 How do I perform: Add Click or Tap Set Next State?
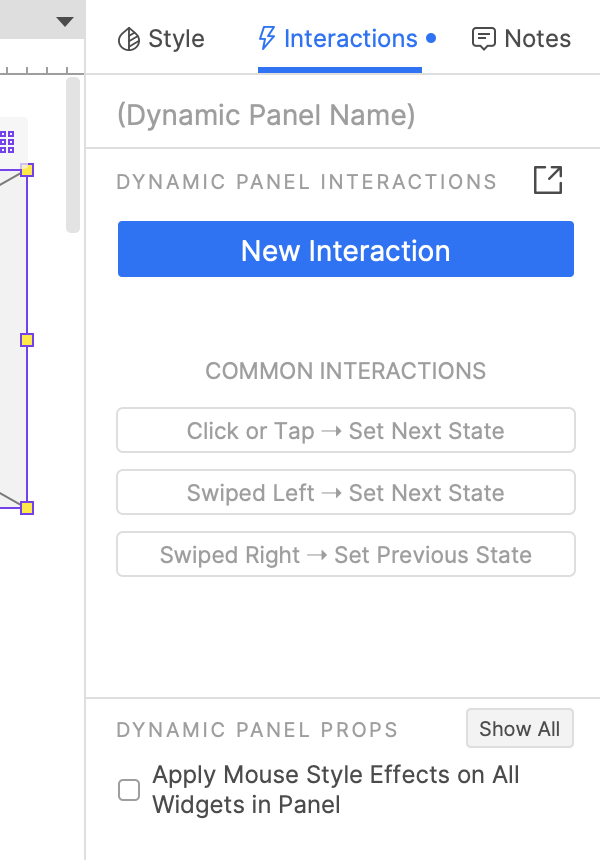coord(346,431)
